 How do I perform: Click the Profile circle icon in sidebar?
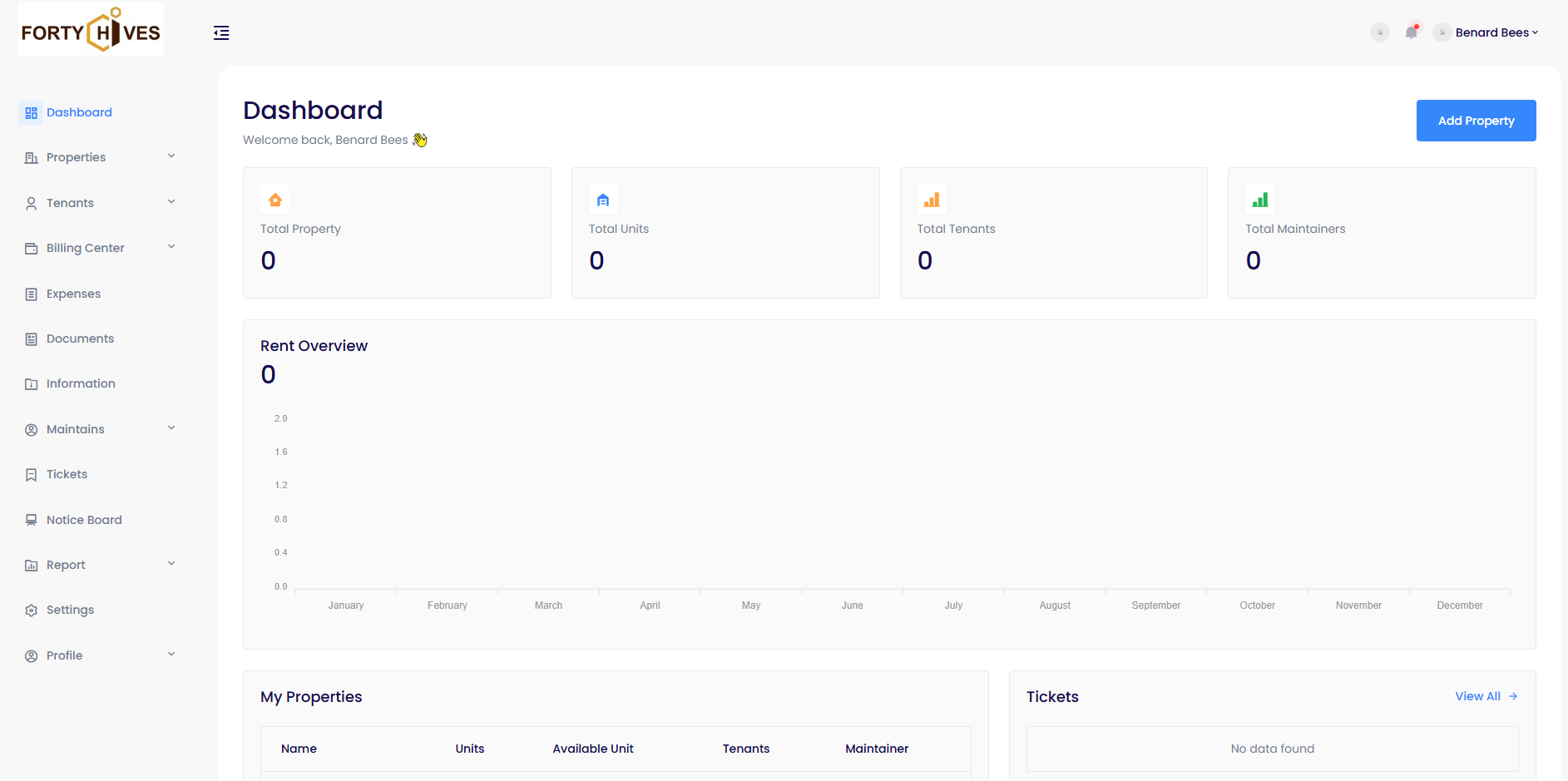tap(31, 655)
